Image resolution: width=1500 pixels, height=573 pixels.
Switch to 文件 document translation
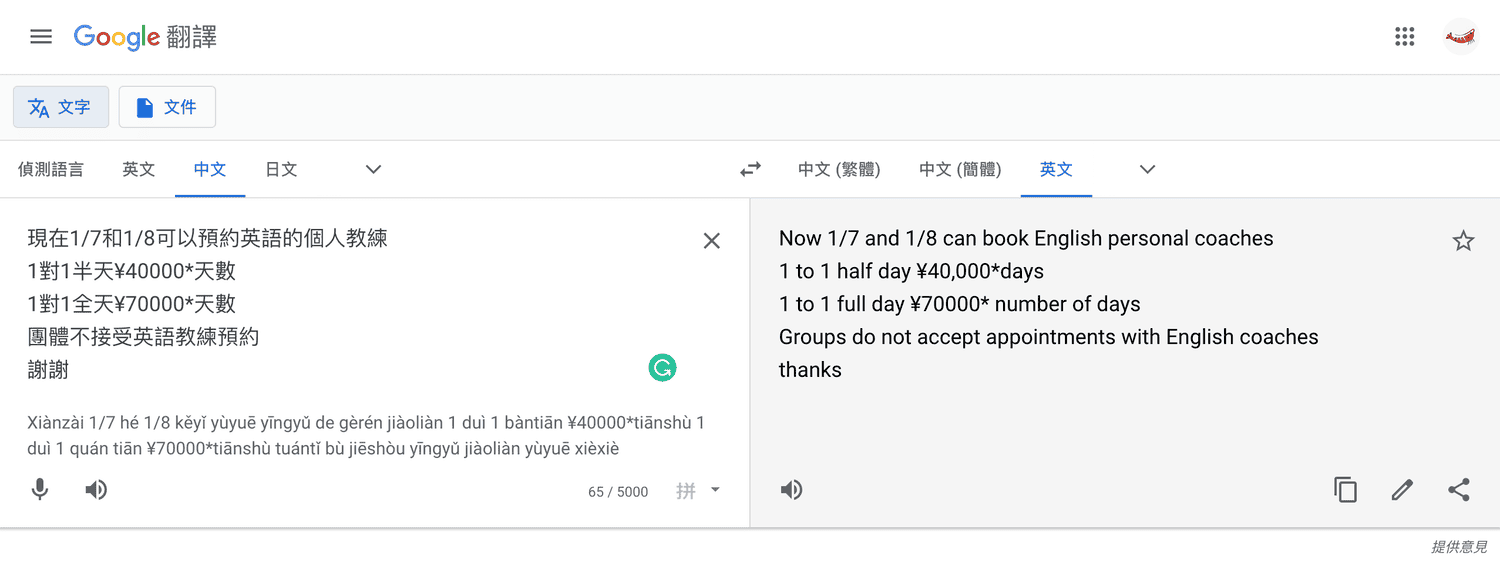[167, 107]
